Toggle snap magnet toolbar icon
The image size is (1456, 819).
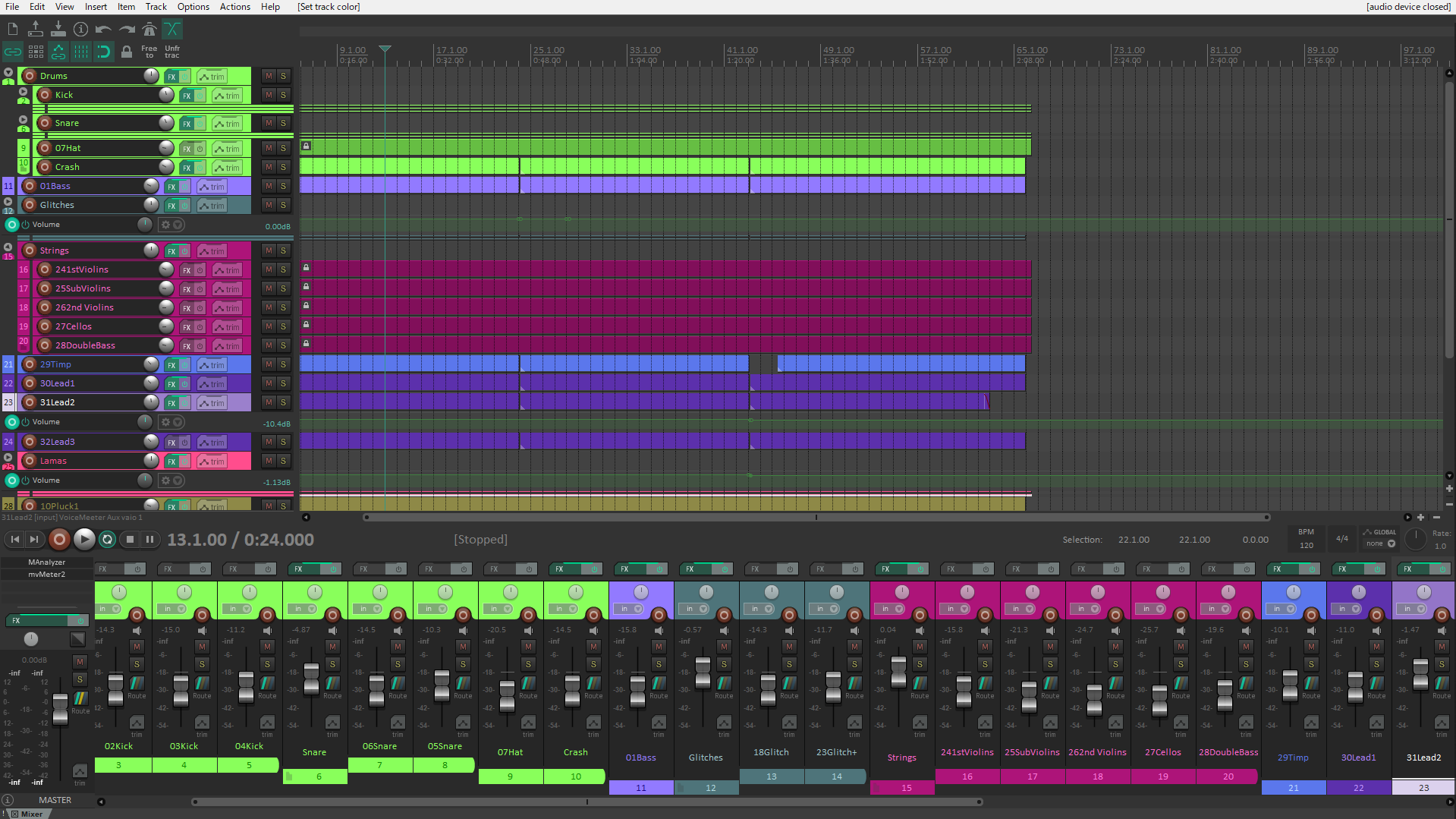(104, 52)
